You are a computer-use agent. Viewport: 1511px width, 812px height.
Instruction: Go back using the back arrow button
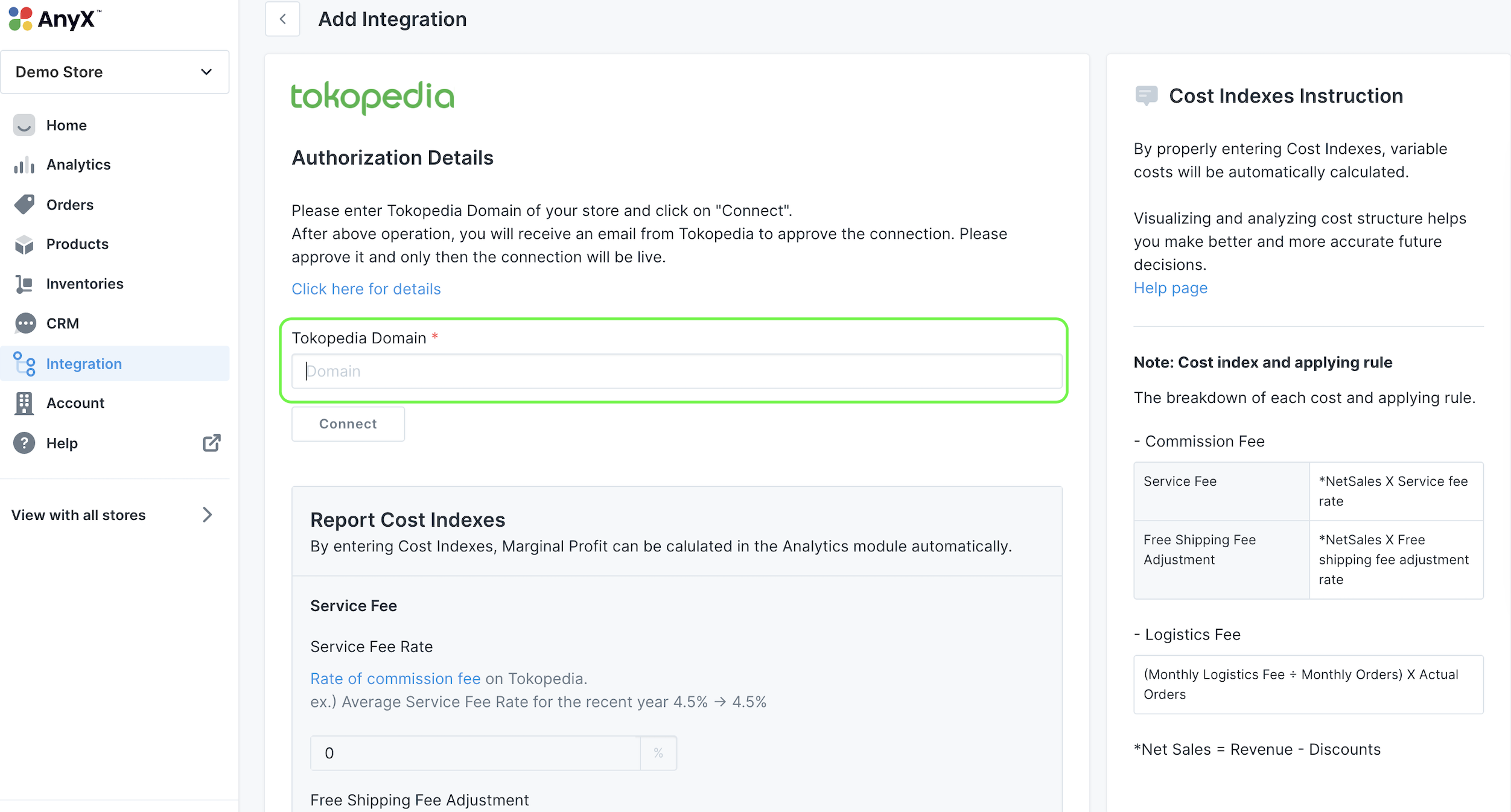(282, 19)
